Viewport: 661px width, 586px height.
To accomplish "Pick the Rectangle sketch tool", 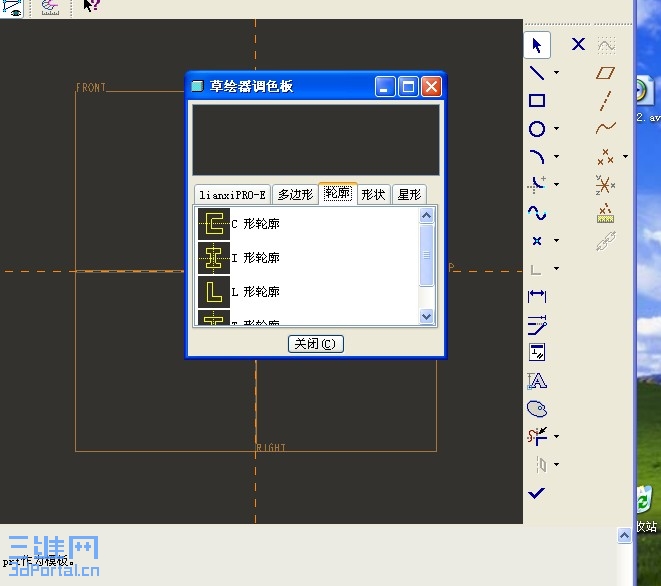I will [537, 100].
